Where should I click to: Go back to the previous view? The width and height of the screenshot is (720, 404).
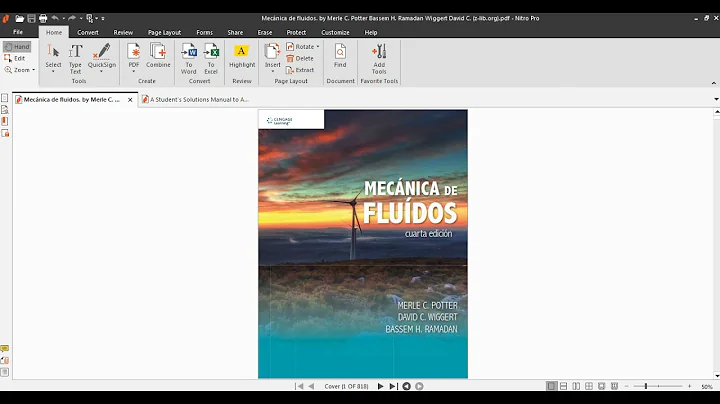click(x=406, y=387)
